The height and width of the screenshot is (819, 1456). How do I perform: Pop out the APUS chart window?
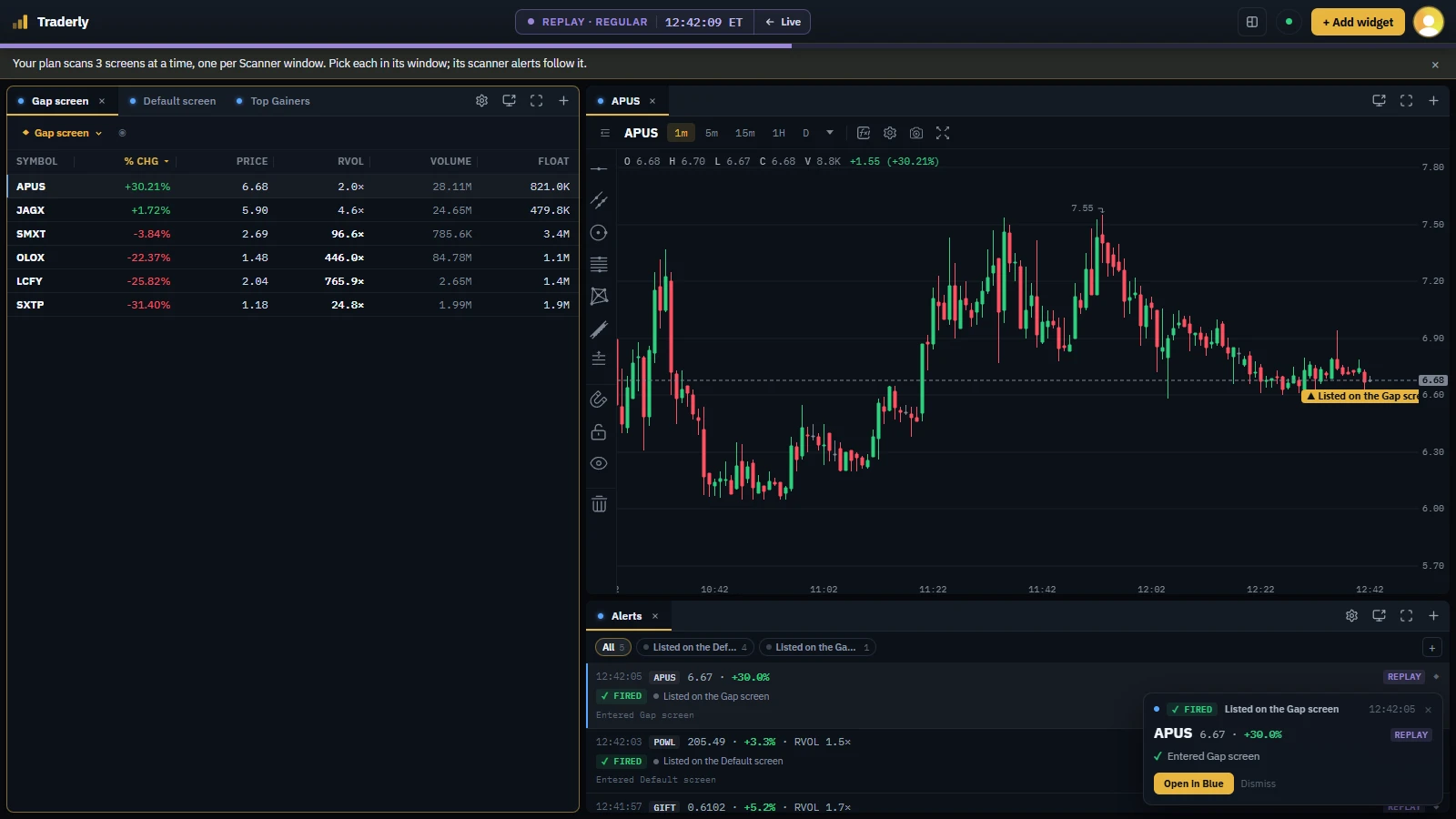1380,101
